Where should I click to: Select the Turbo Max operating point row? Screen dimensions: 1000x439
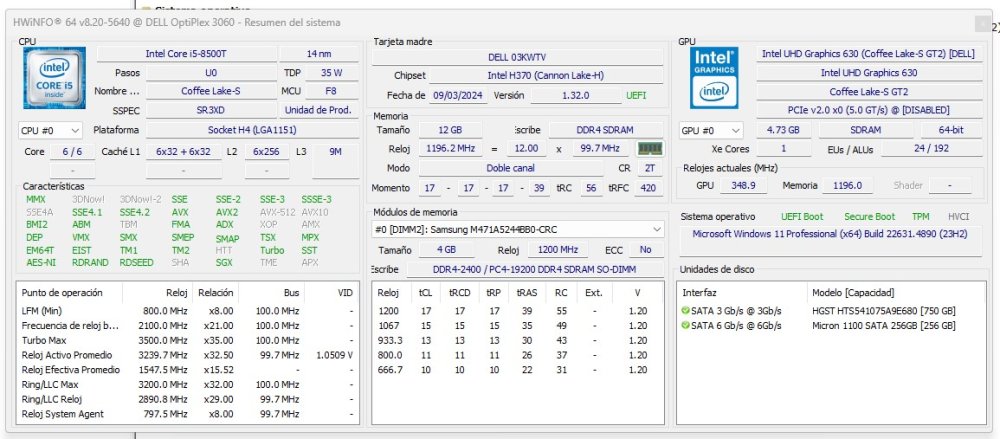pos(188,340)
